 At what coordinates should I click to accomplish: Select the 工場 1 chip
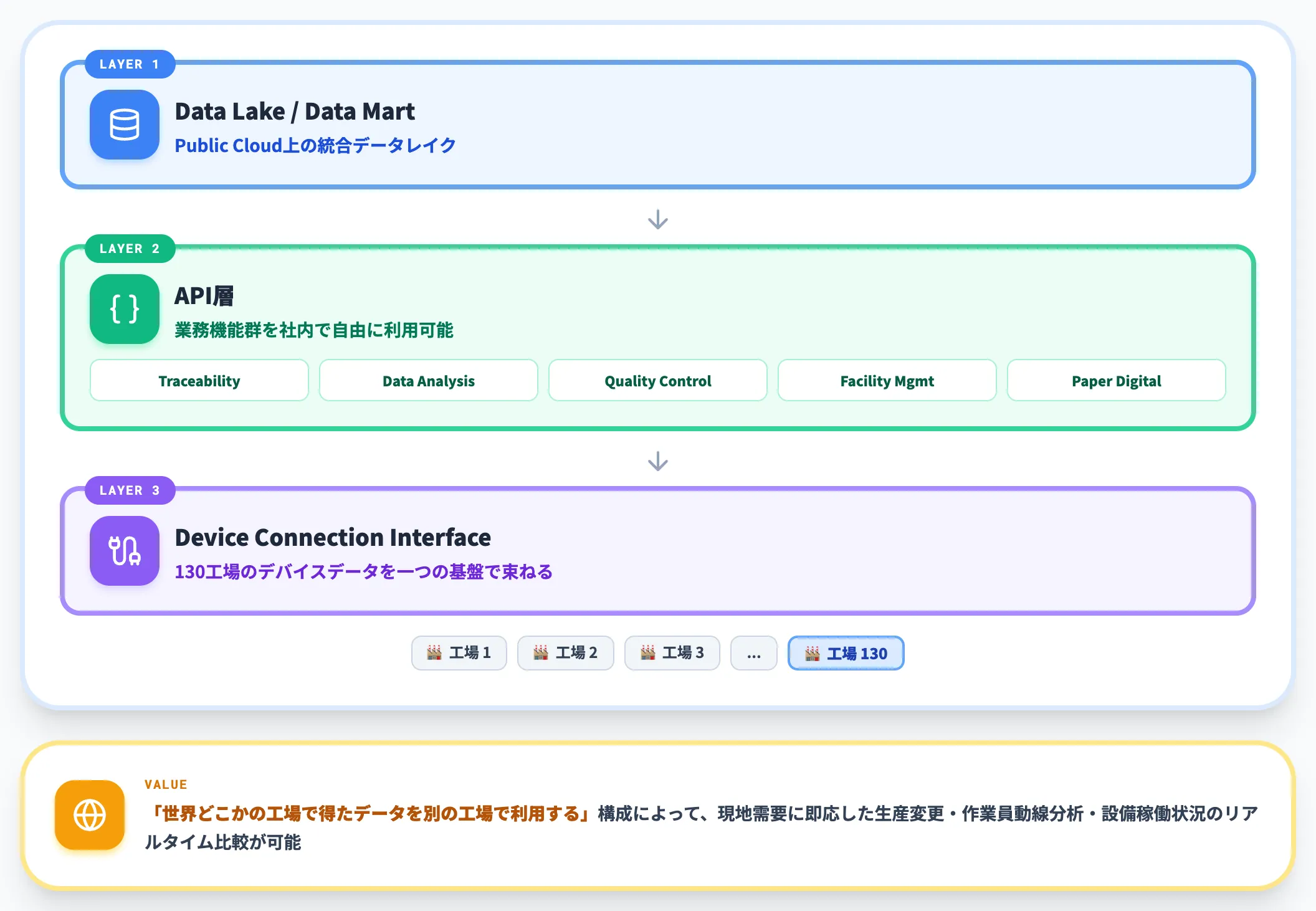pos(459,653)
